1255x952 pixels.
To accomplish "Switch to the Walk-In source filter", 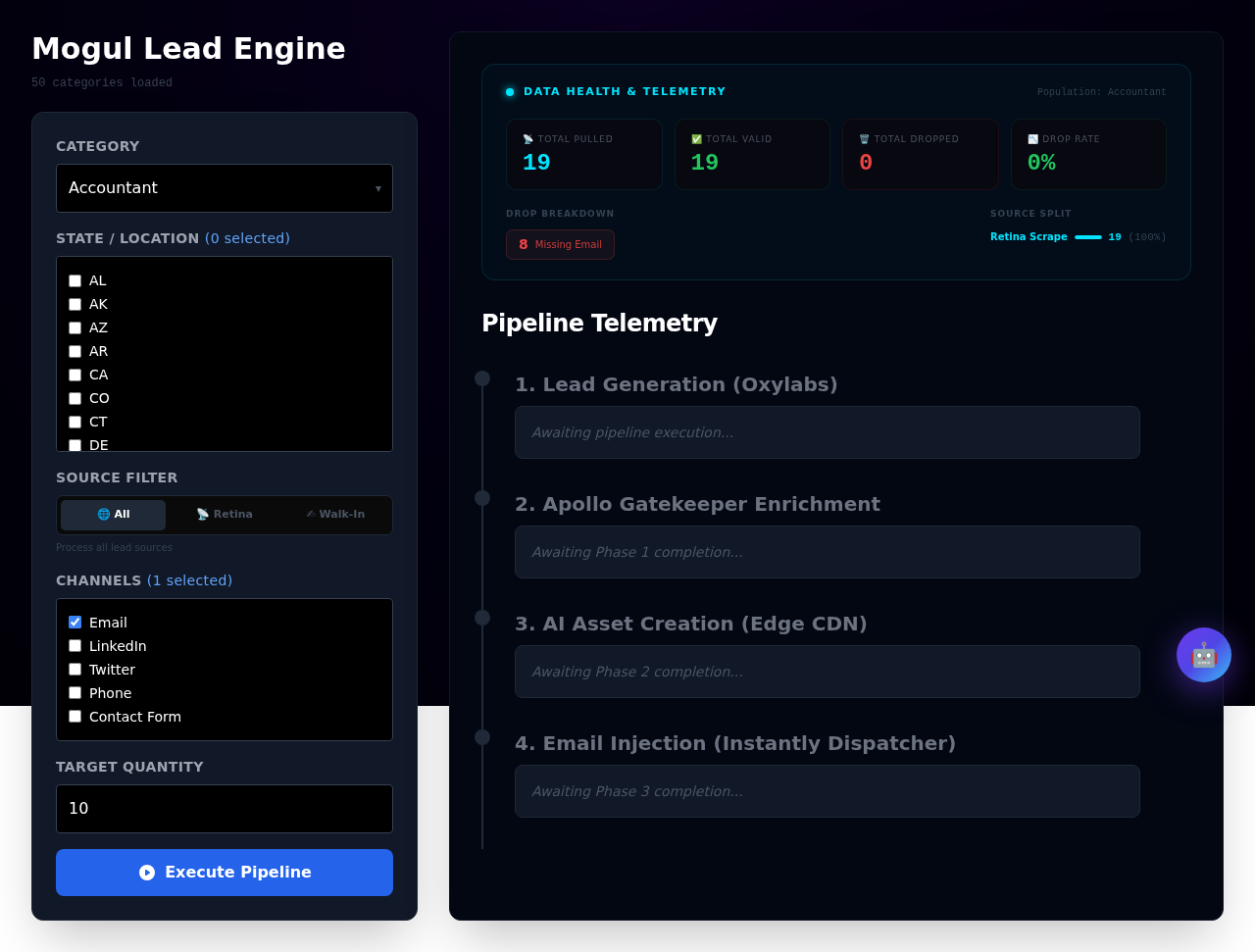I will click(x=335, y=515).
